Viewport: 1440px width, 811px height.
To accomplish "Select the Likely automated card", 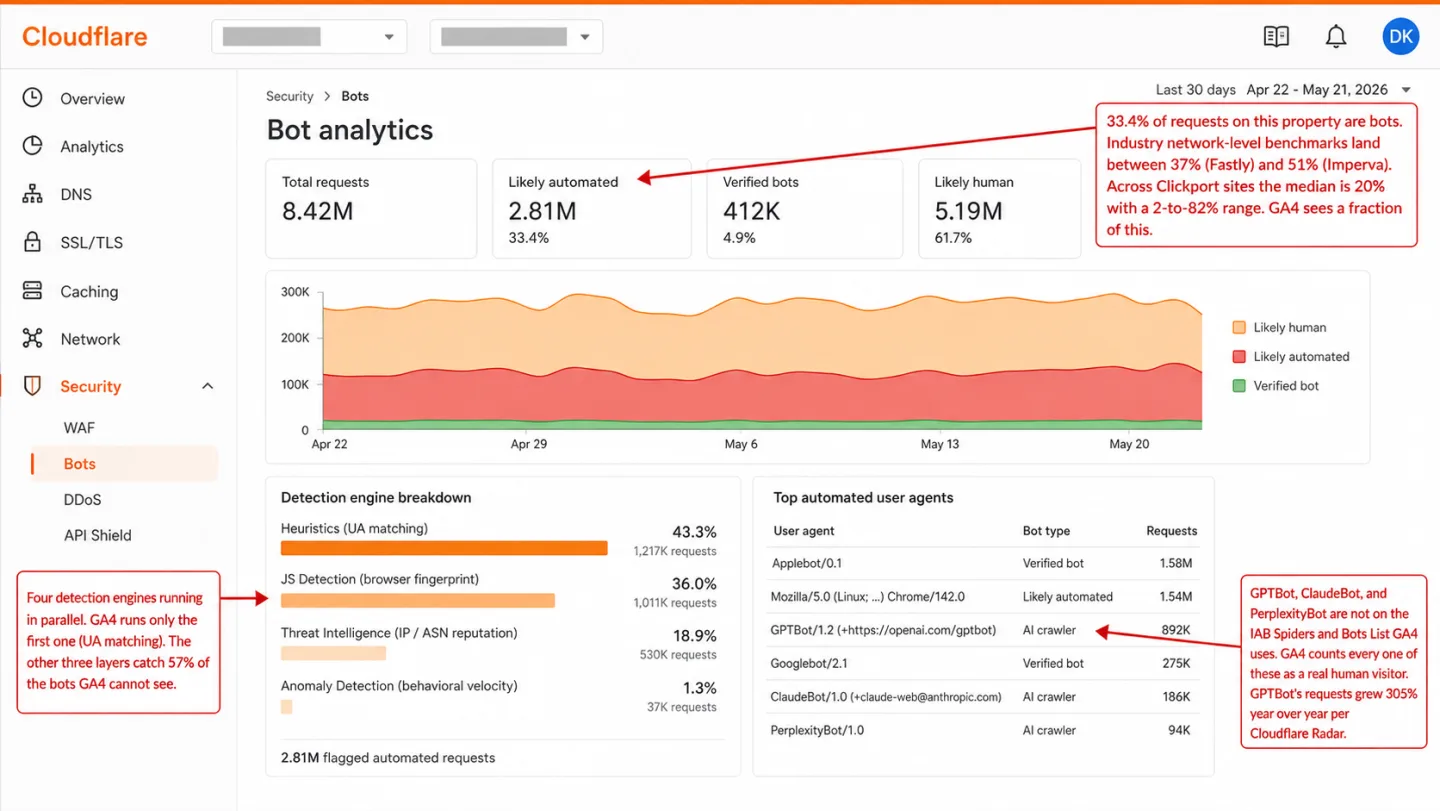I will click(592, 208).
